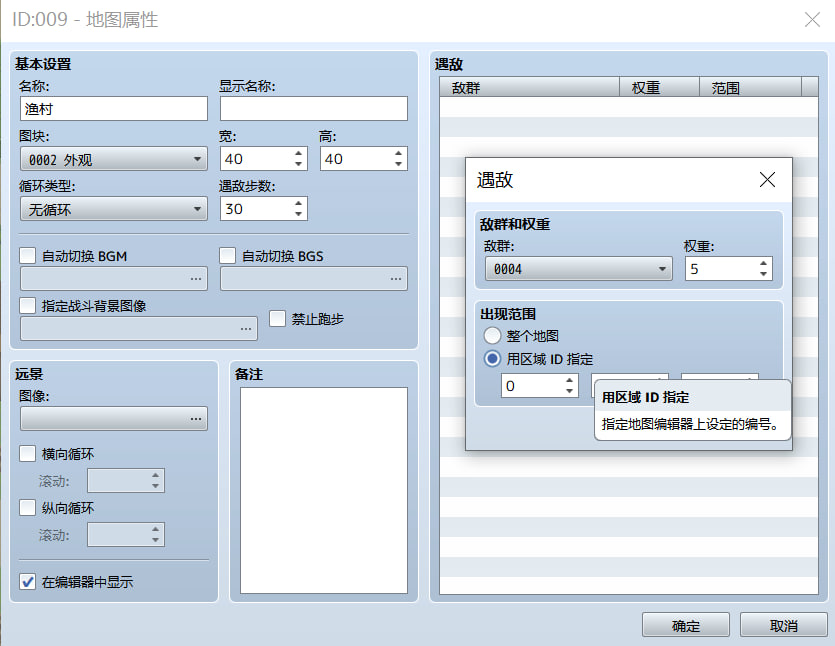Click 确定 button to confirm
835x646 pixels.
click(x=685, y=625)
